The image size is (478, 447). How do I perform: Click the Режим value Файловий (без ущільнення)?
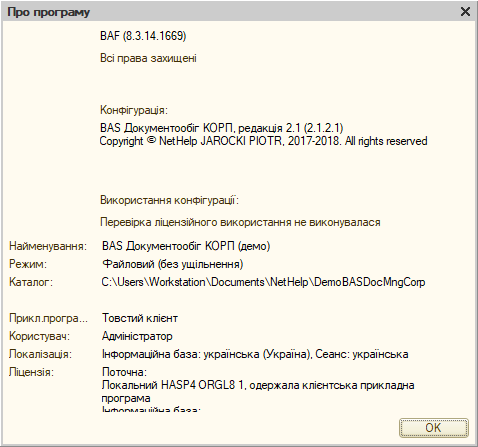tap(172, 264)
